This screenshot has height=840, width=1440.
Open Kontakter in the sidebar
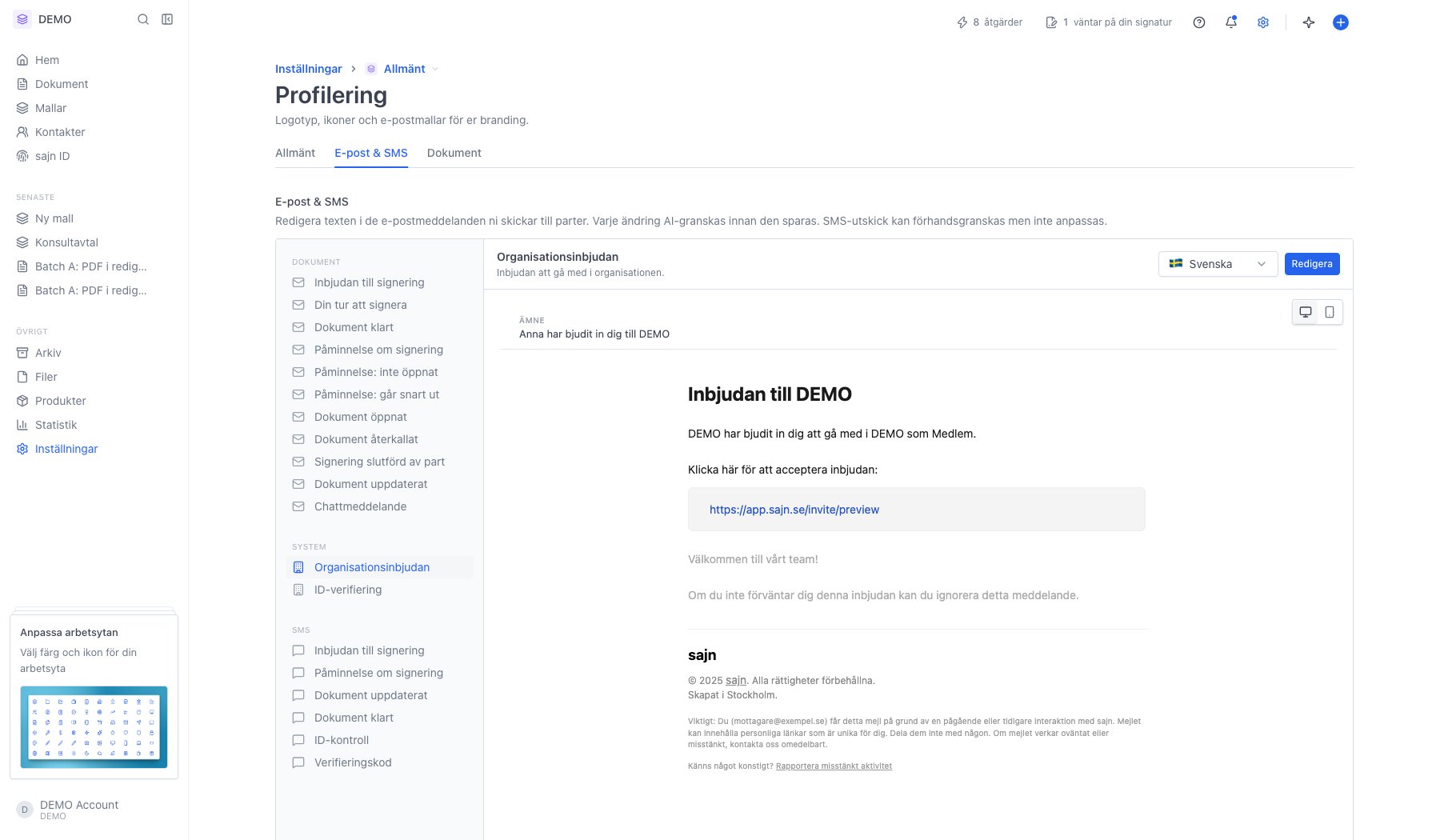(x=94, y=132)
